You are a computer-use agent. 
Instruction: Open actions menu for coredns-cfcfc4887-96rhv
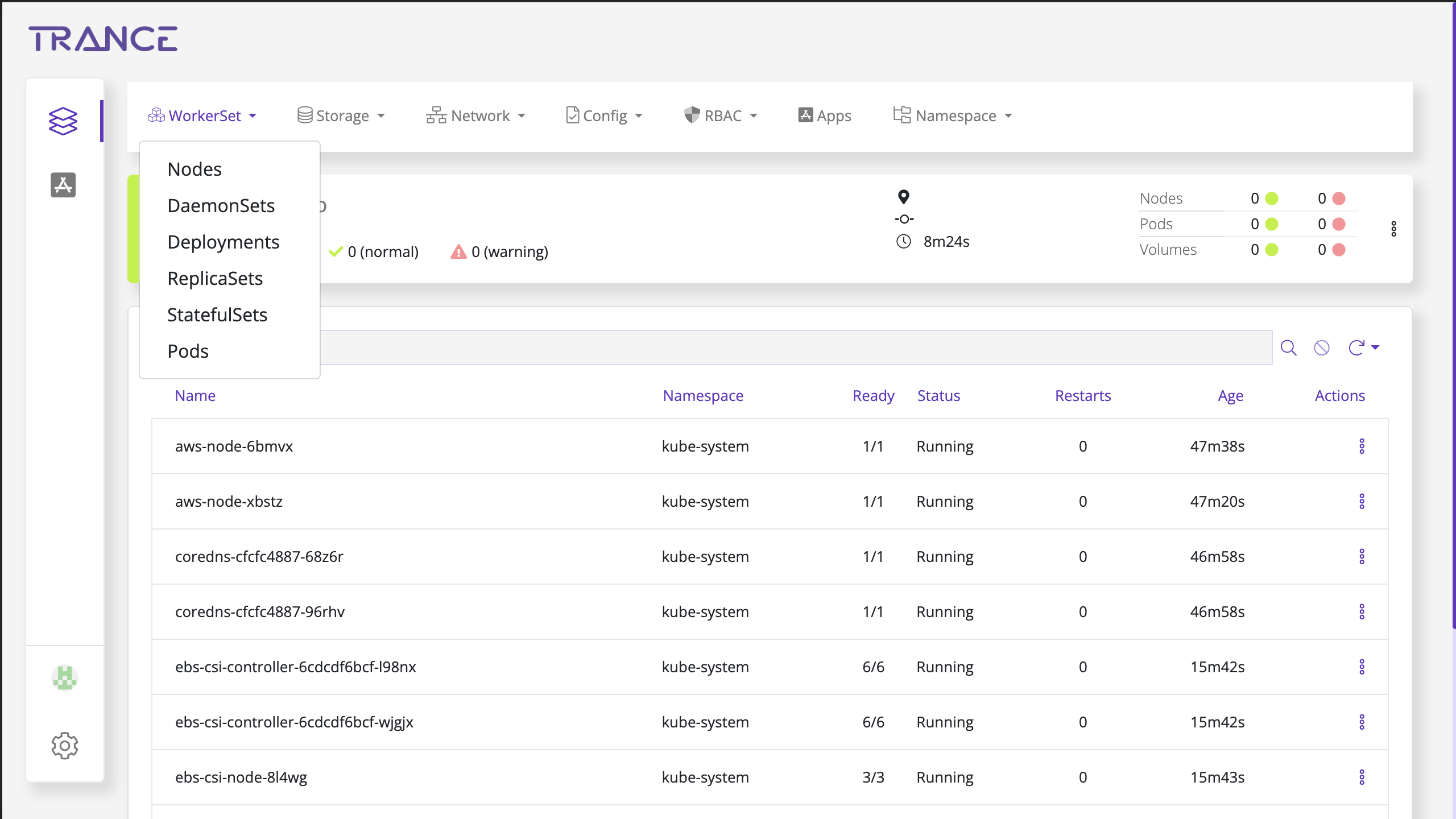tap(1362, 612)
